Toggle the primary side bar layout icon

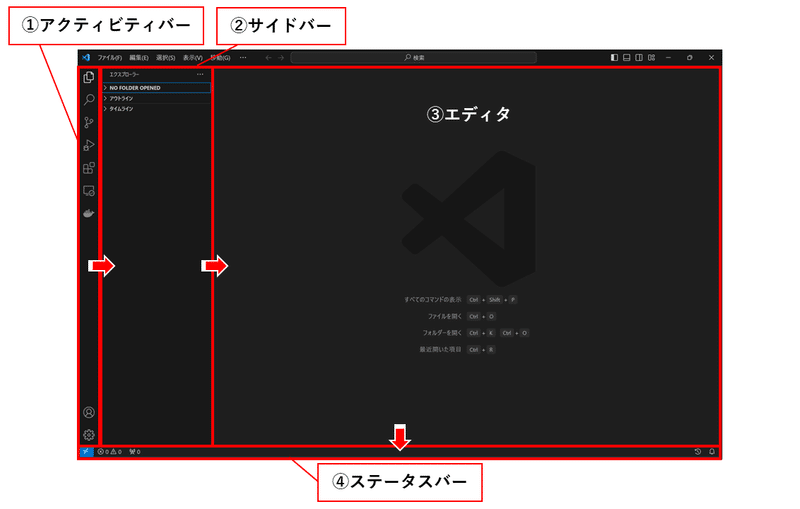click(614, 58)
